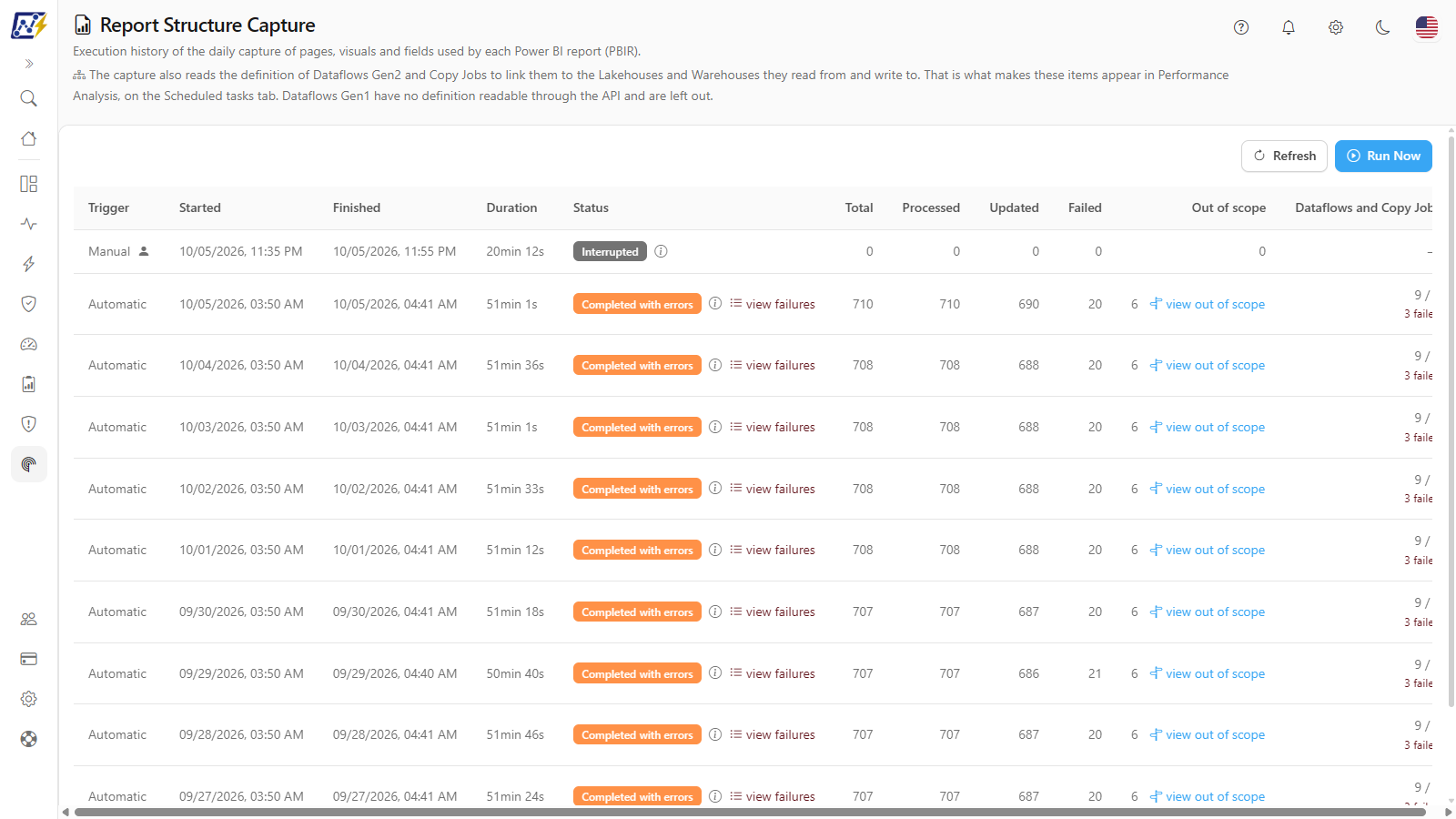
Task: Open the users icon in the sidebar
Action: (x=29, y=619)
